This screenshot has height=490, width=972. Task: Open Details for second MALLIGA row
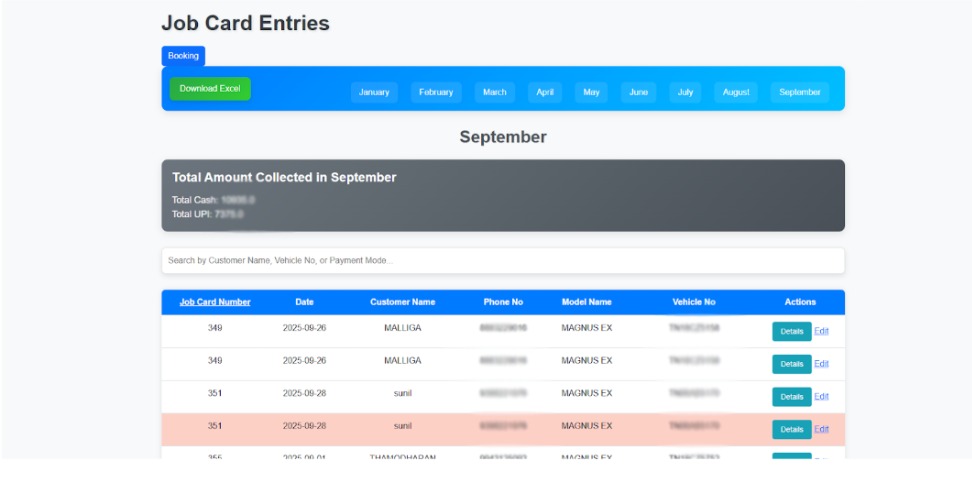[791, 364]
